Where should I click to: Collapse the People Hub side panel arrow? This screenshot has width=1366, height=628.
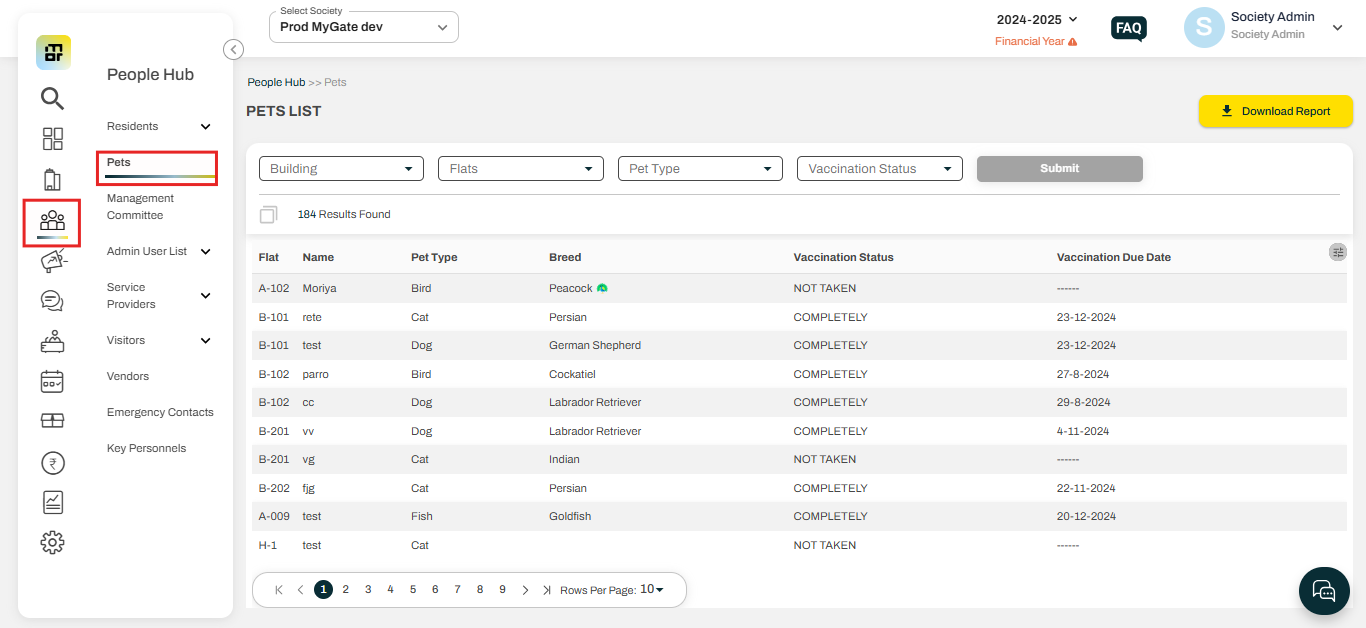point(233,49)
